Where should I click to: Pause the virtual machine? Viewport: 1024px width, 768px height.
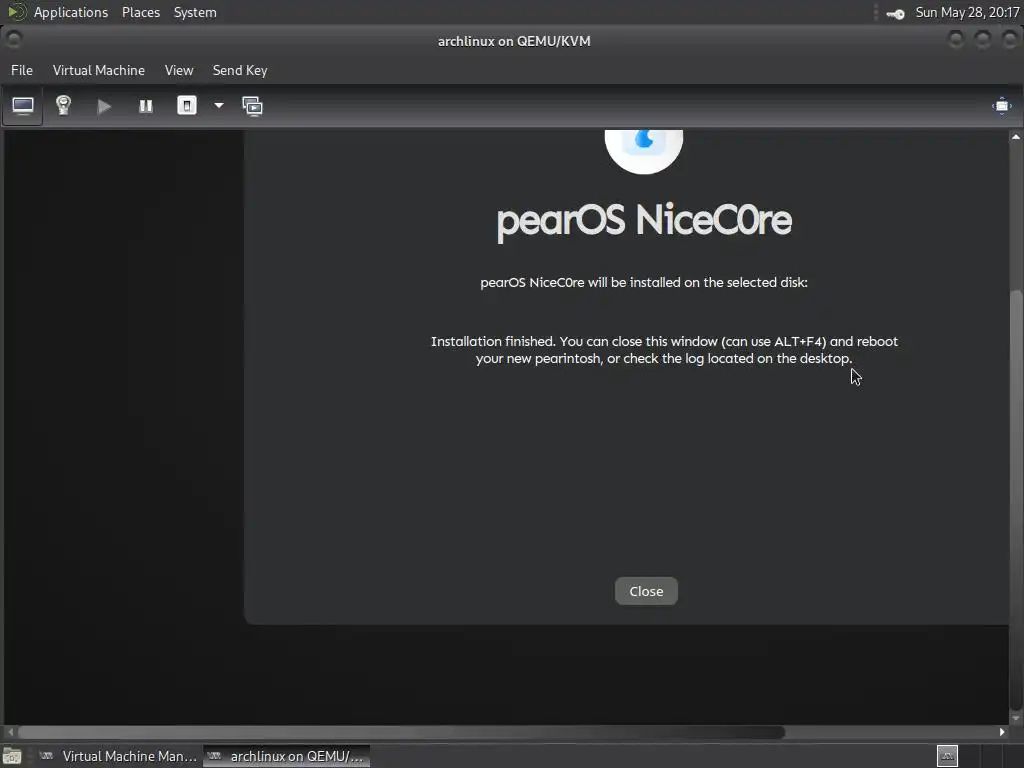pyautogui.click(x=146, y=106)
